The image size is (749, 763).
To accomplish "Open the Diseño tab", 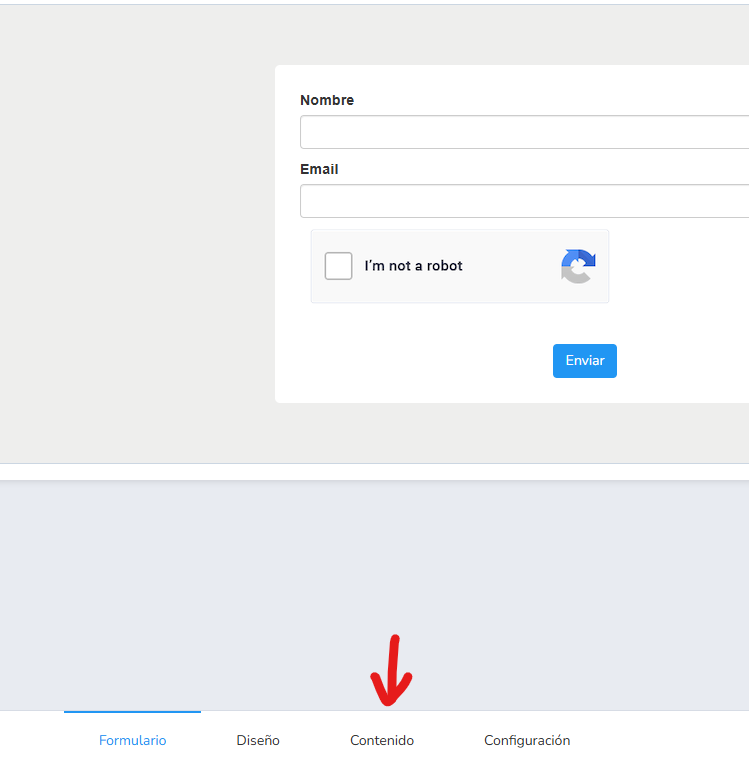I will click(258, 741).
